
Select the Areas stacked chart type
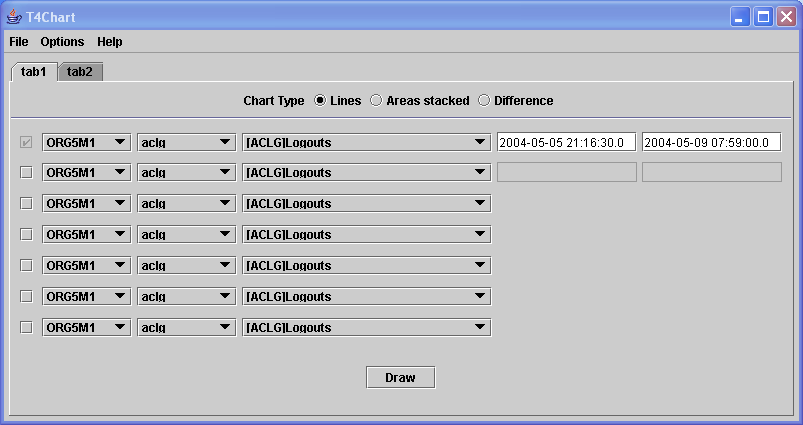(x=376, y=101)
